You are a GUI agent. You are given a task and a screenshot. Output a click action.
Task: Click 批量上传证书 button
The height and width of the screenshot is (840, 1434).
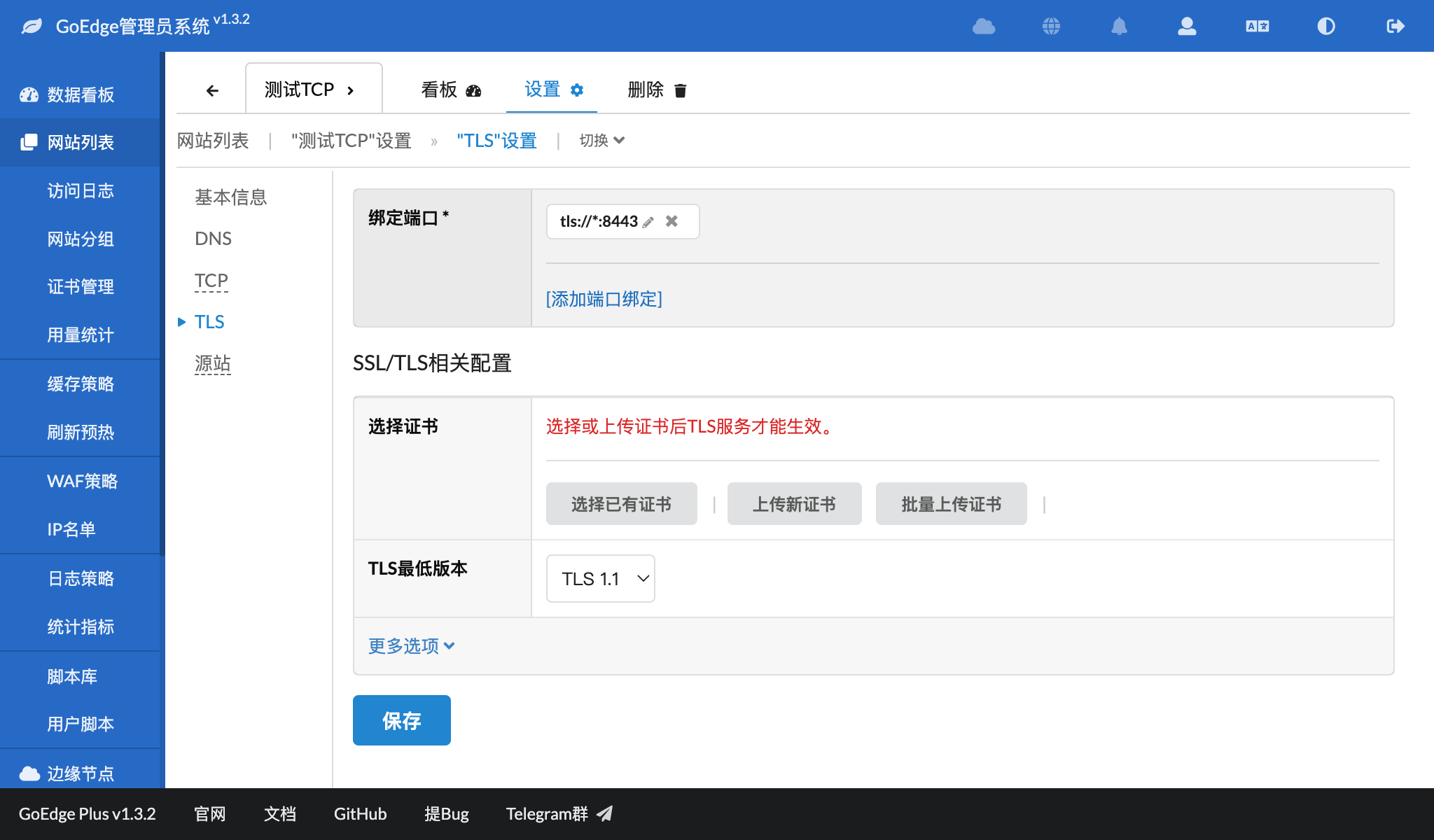pos(952,504)
